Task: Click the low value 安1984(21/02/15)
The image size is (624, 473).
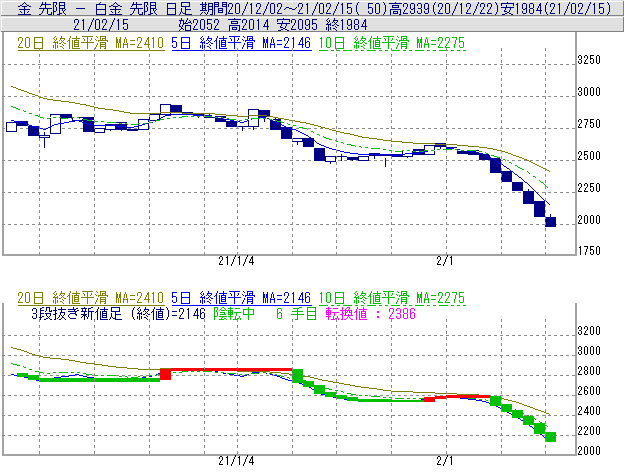Action: click(x=556, y=8)
